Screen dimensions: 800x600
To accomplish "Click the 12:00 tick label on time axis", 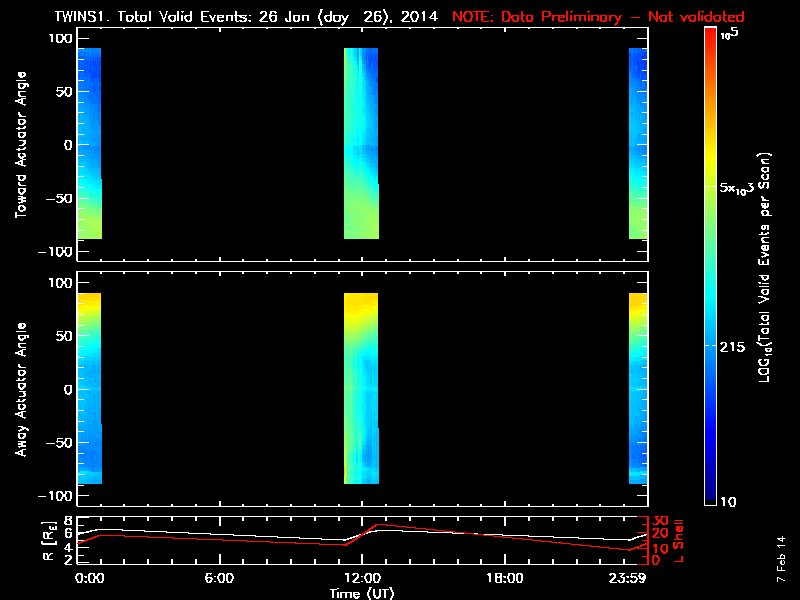I will point(361,578).
